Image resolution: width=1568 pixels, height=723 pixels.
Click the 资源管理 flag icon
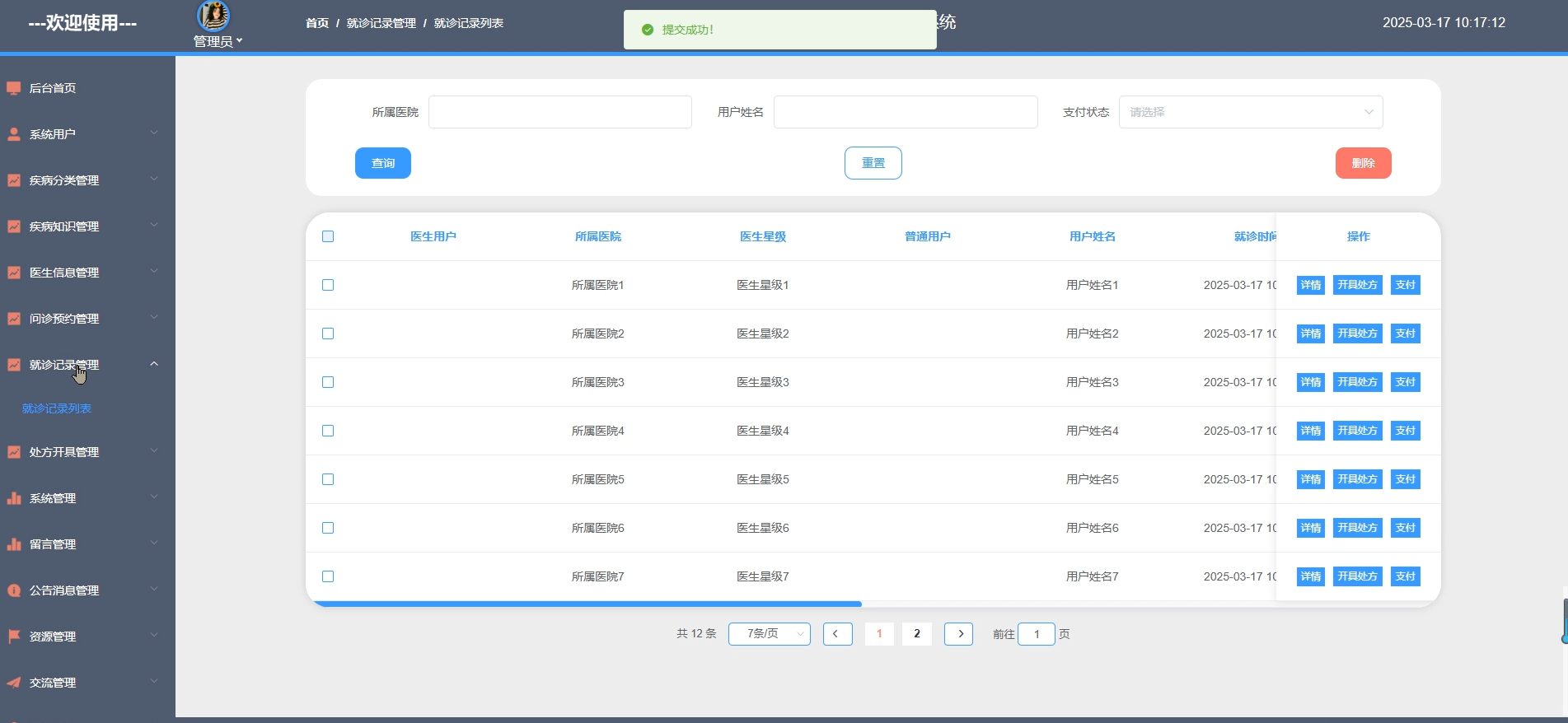coord(14,637)
